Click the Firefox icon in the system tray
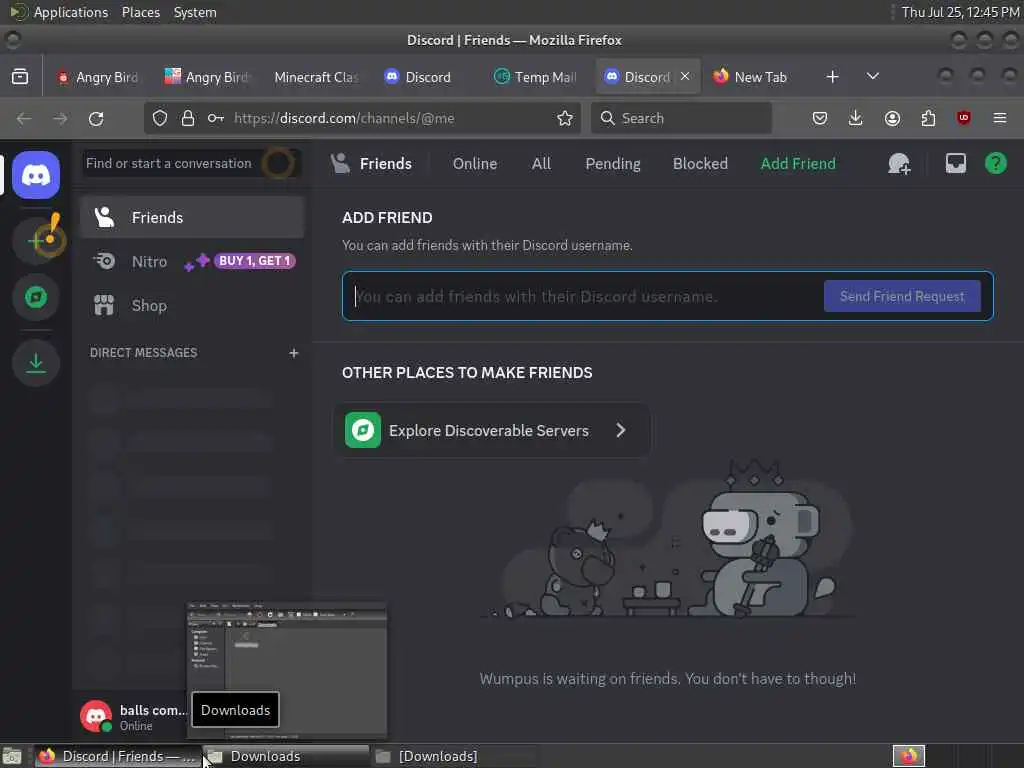Viewport: 1024px width, 768px height. (x=909, y=756)
